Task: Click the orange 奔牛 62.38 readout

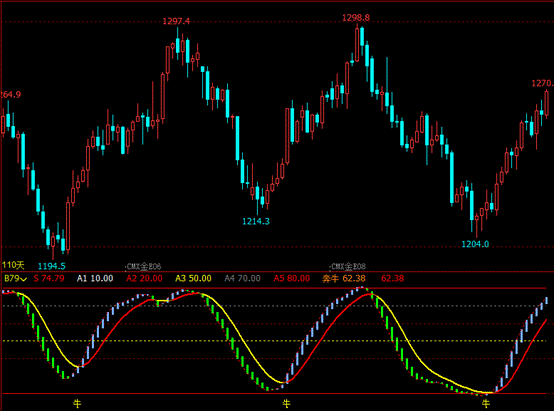Action: coord(343,278)
